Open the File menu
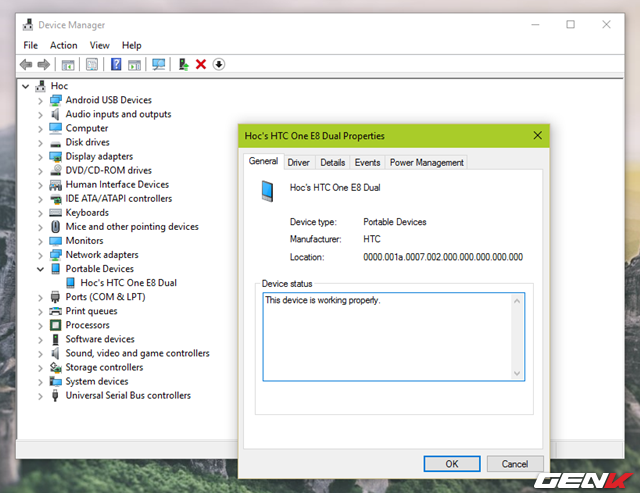Screen dimensions: 640x493 (x=31, y=45)
